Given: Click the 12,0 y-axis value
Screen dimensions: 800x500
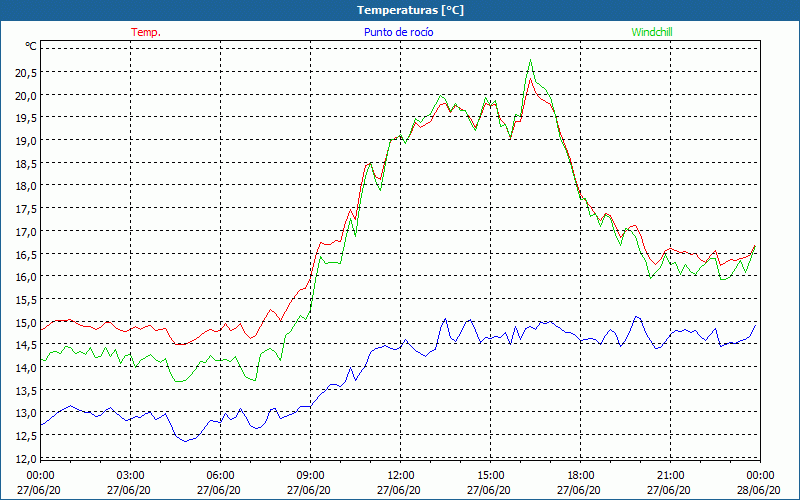Looking at the screenshot, I should pos(26,459).
